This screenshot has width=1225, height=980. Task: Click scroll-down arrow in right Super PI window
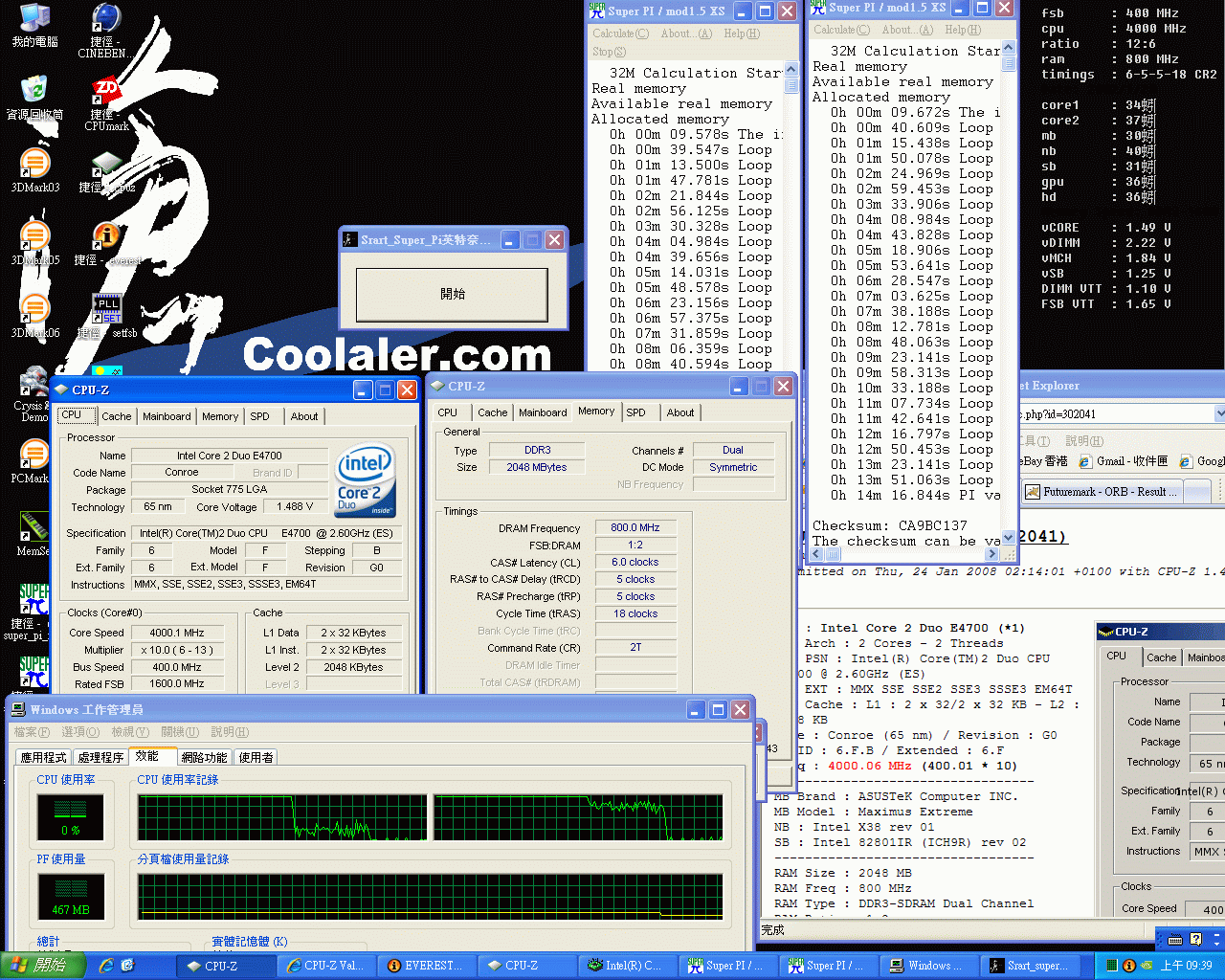1009,537
